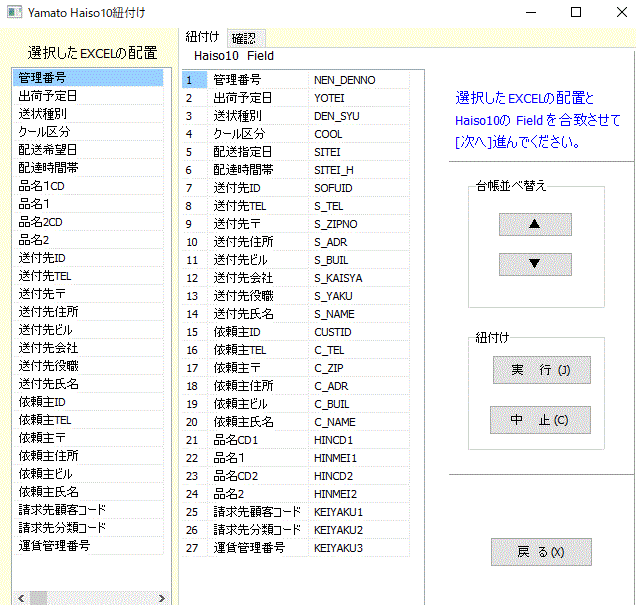Screen dimensions: 636x605
Task: Click left arrow of horizontal scrollbar
Action: tap(20, 597)
